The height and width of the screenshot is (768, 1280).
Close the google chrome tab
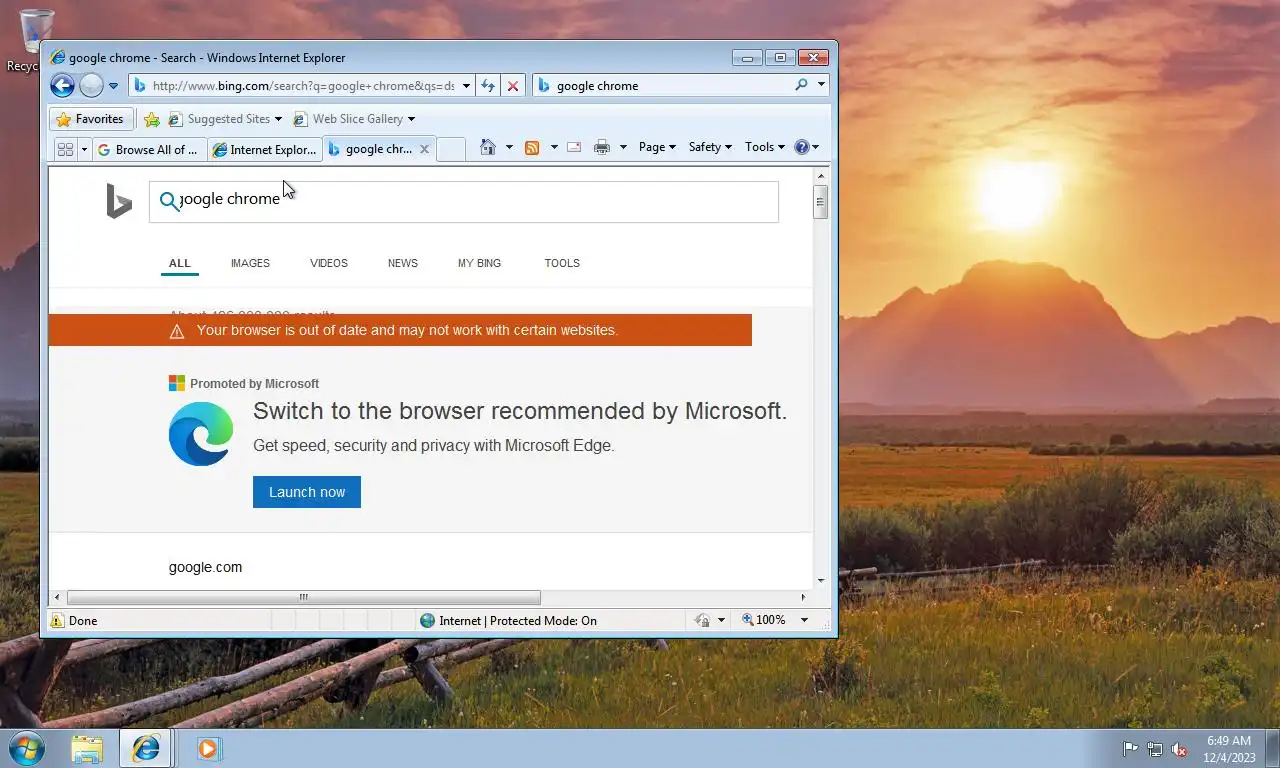(424, 149)
